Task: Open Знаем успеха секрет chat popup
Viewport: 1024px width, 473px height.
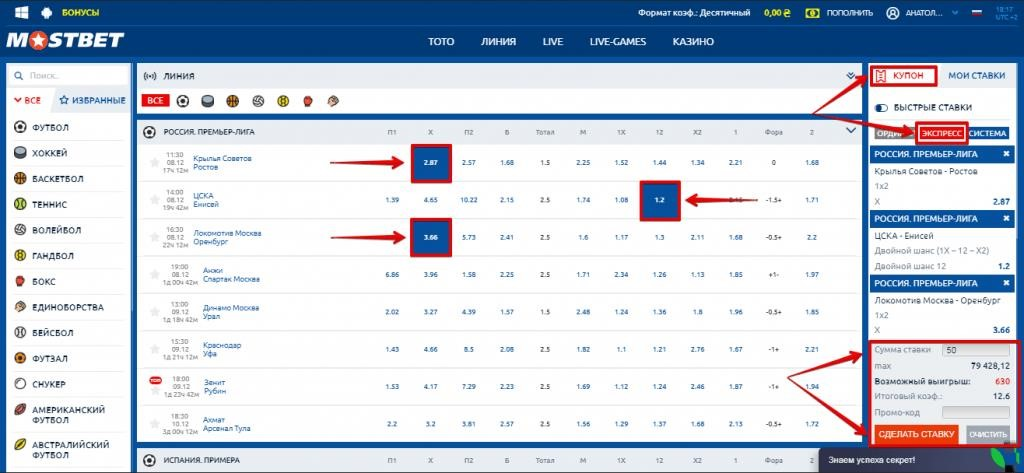Action: (921, 460)
